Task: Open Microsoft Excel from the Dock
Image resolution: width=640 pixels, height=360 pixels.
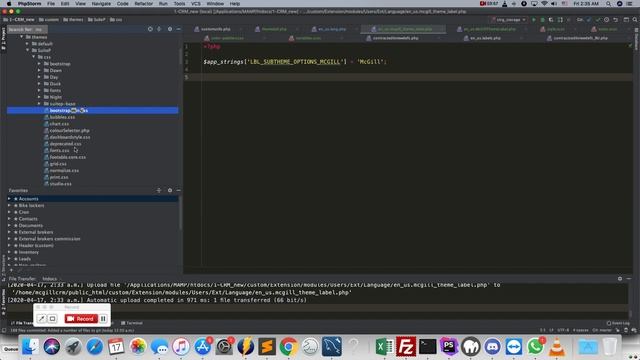Action: pos(384,347)
